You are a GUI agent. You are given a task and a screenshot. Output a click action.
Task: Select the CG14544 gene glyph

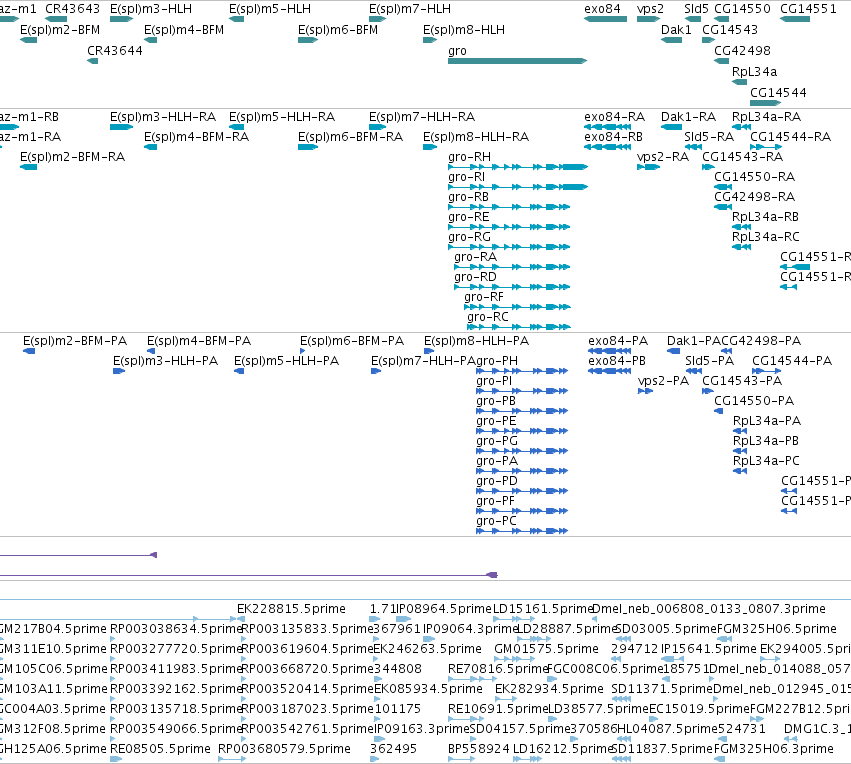point(765,103)
